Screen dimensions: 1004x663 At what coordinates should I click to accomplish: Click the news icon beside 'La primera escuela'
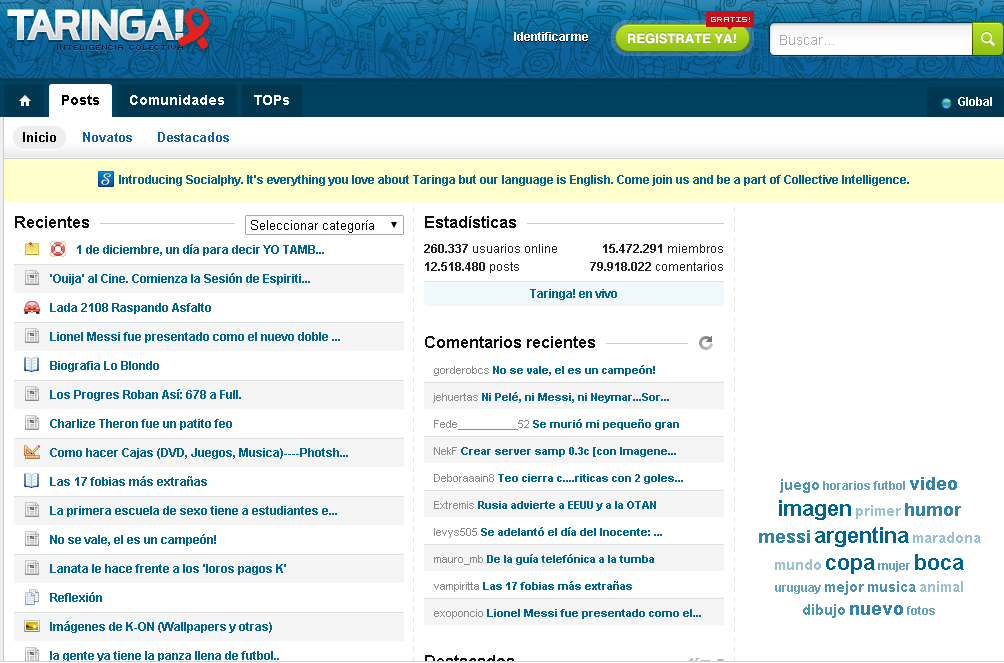click(x=32, y=511)
